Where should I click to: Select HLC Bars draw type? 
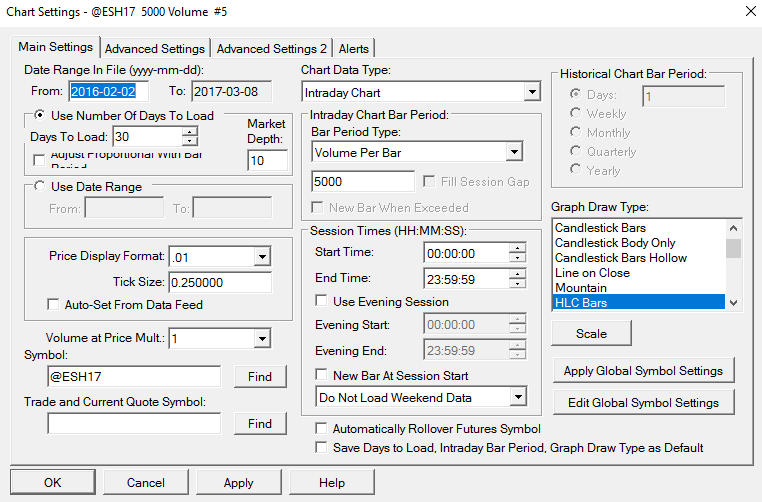pos(639,302)
